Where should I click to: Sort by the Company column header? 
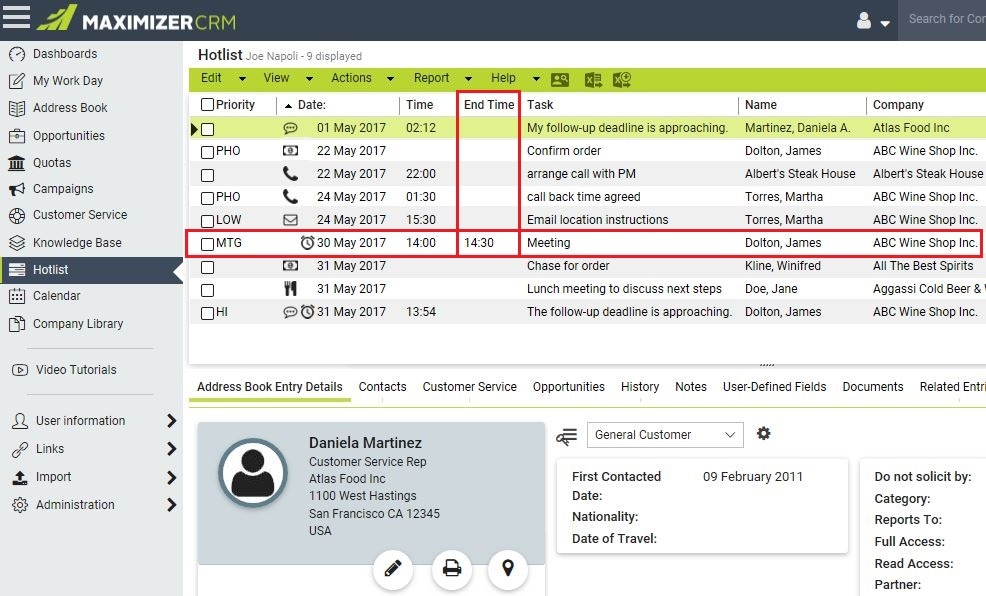898,105
